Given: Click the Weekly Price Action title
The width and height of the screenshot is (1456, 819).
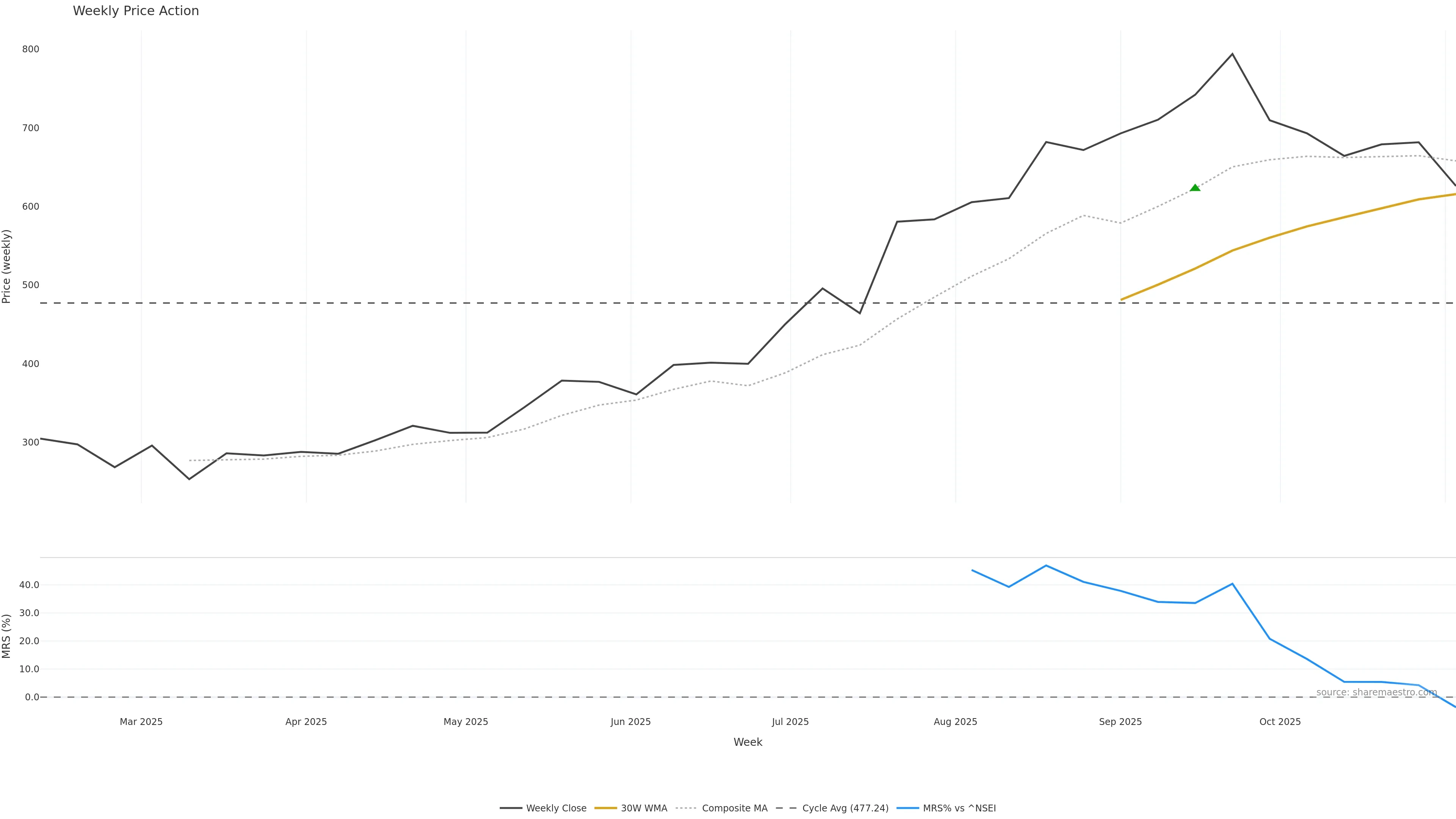Looking at the screenshot, I should pos(136,11).
